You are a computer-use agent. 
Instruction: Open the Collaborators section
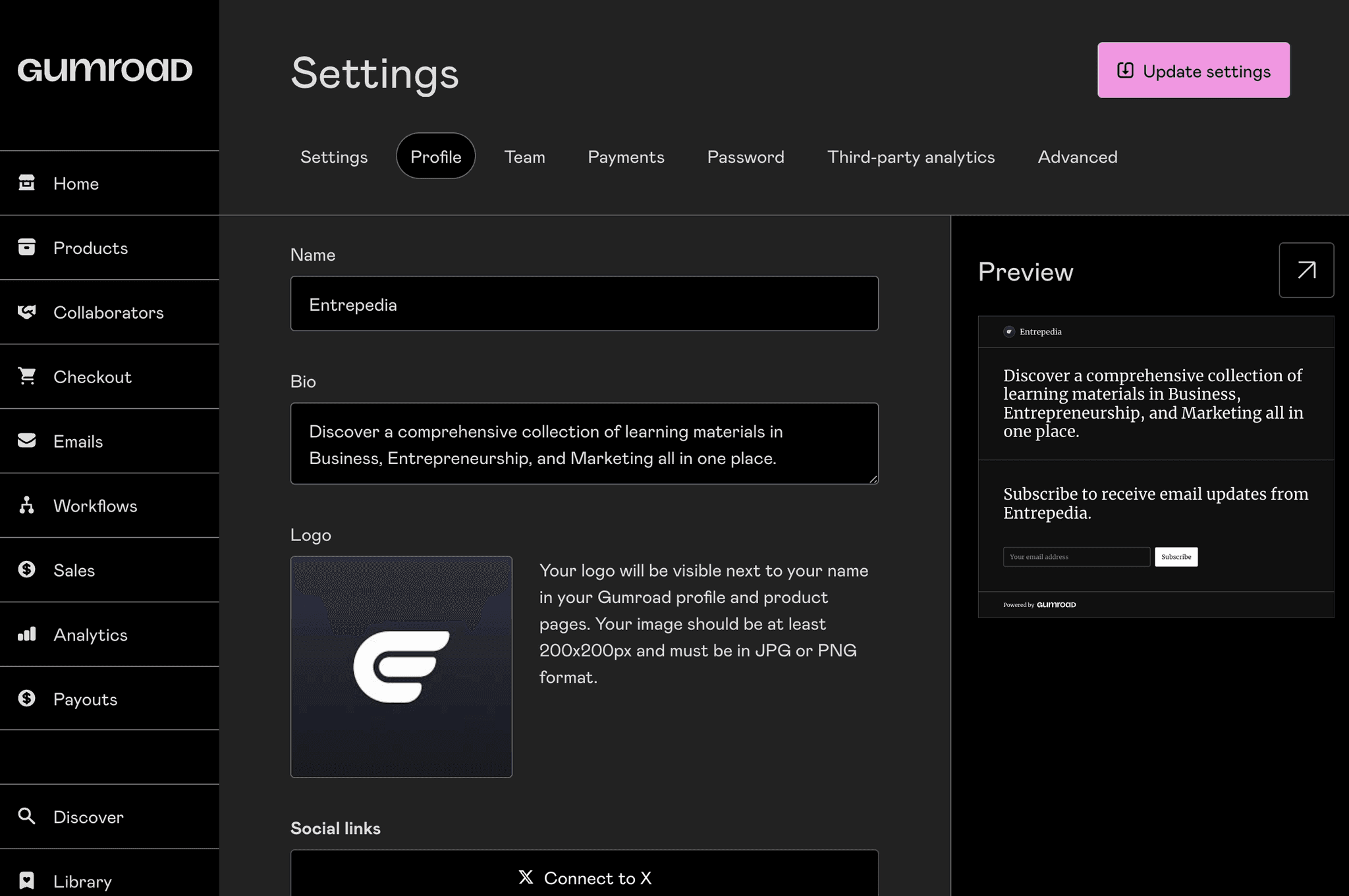(109, 312)
